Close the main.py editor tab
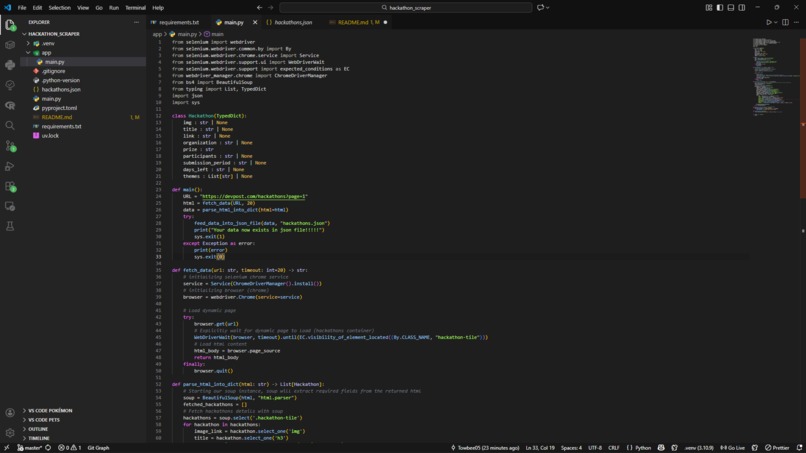This screenshot has height=453, width=806. tap(255, 22)
